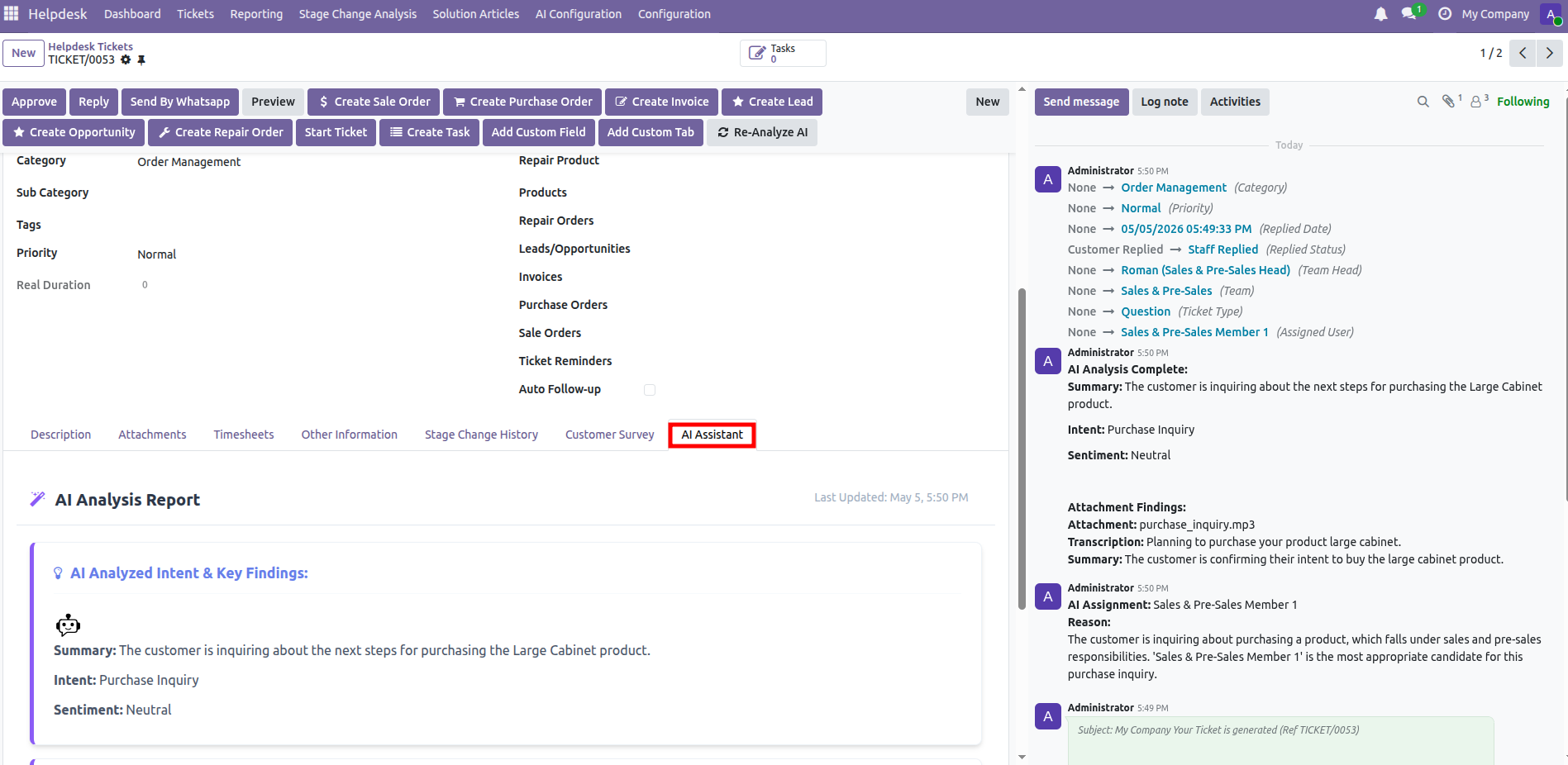1568x765 pixels.
Task: Open the Administrator user avatar menu
Action: pyautogui.click(x=1551, y=14)
